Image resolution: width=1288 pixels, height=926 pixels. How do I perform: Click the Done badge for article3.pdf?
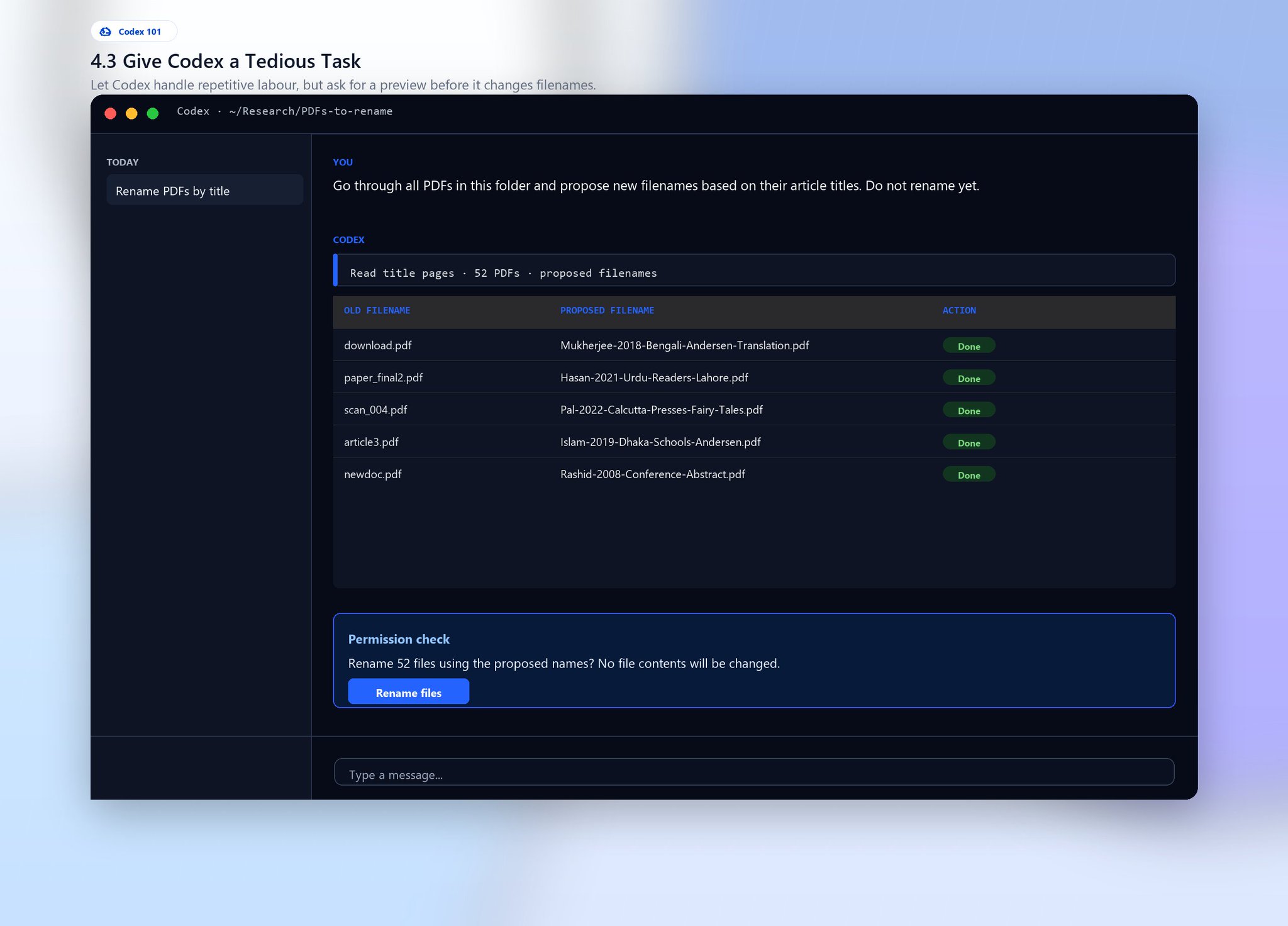click(969, 442)
